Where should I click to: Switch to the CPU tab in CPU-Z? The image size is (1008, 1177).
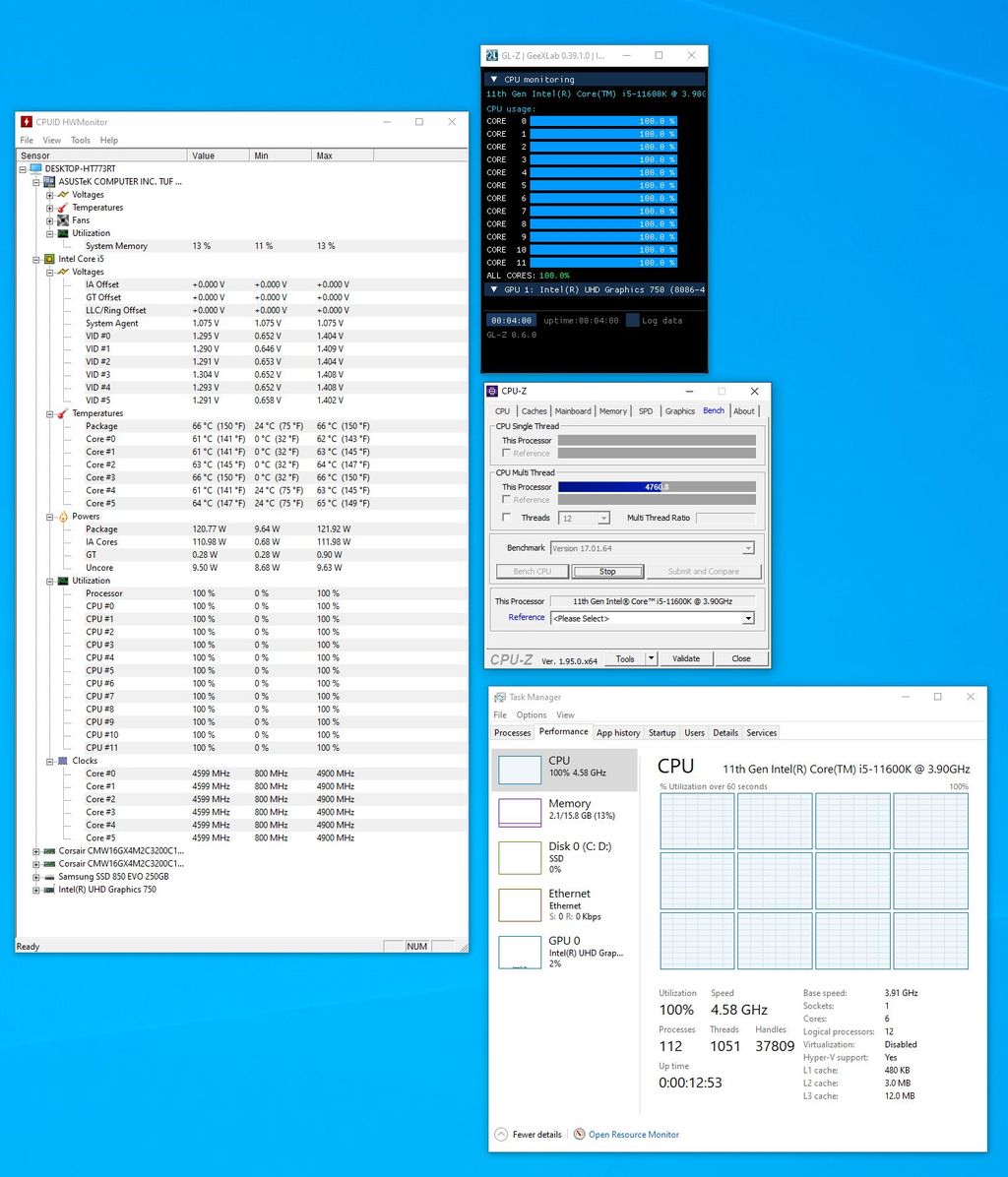tap(502, 411)
